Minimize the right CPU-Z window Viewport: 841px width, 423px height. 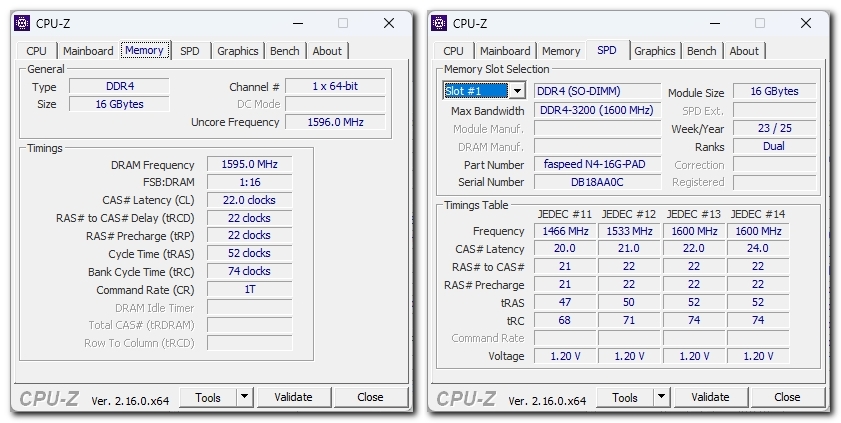coord(715,23)
